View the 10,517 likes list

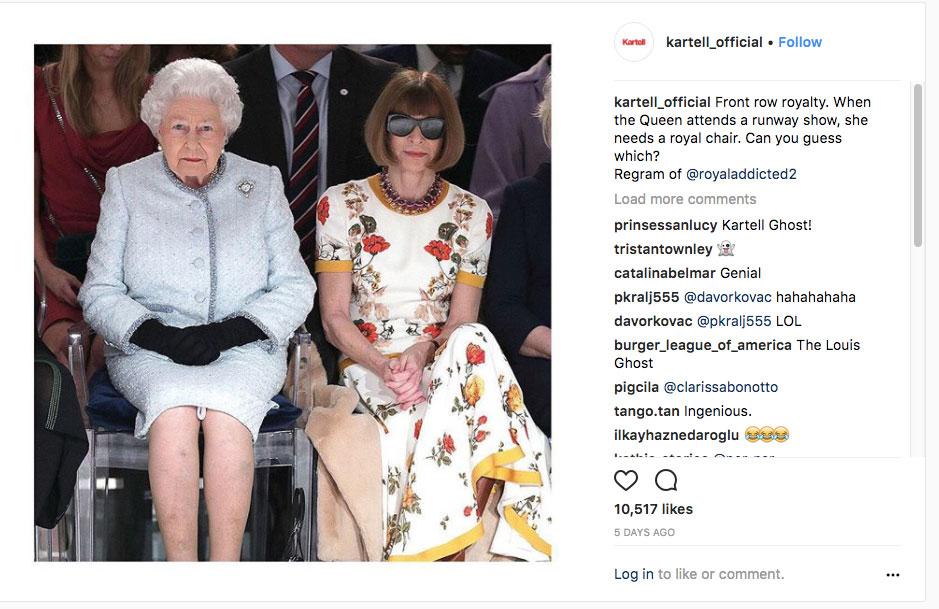click(653, 509)
